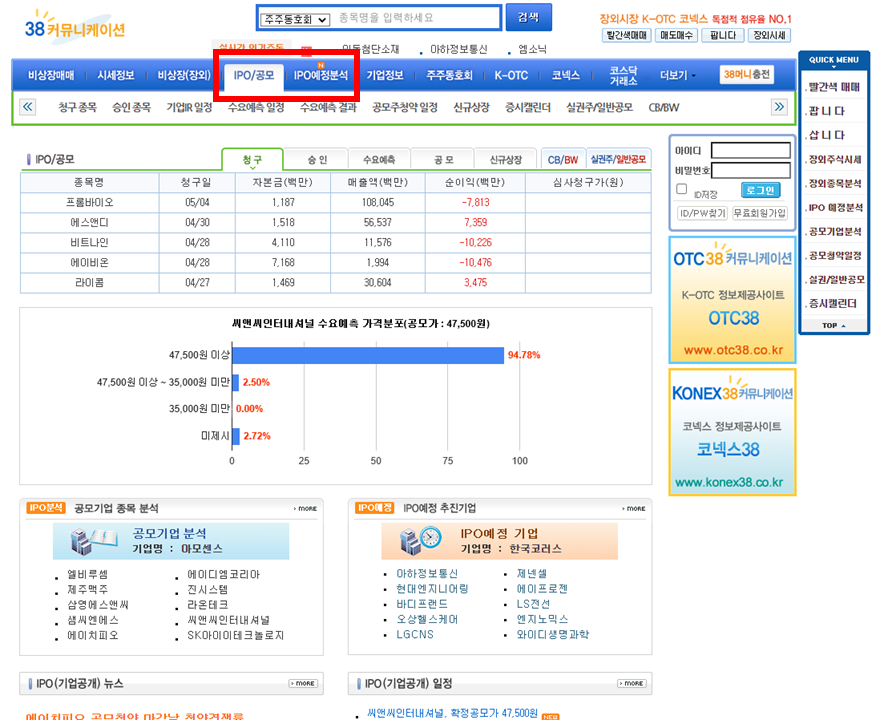Screen dimensions: 884x720
Task: Select the 수요예측 tab
Action: (379, 160)
